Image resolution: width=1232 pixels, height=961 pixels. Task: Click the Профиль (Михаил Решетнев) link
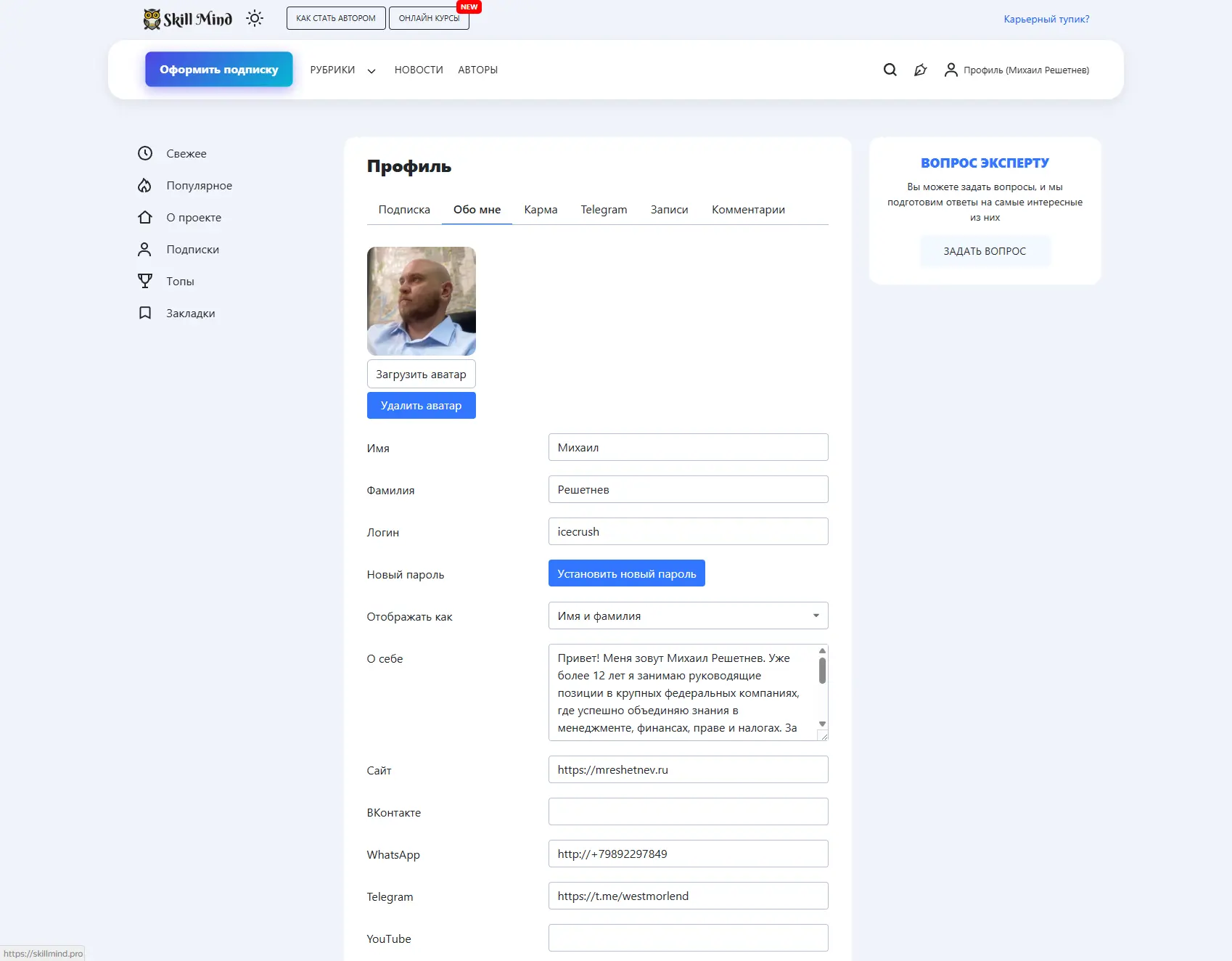[x=1026, y=70]
